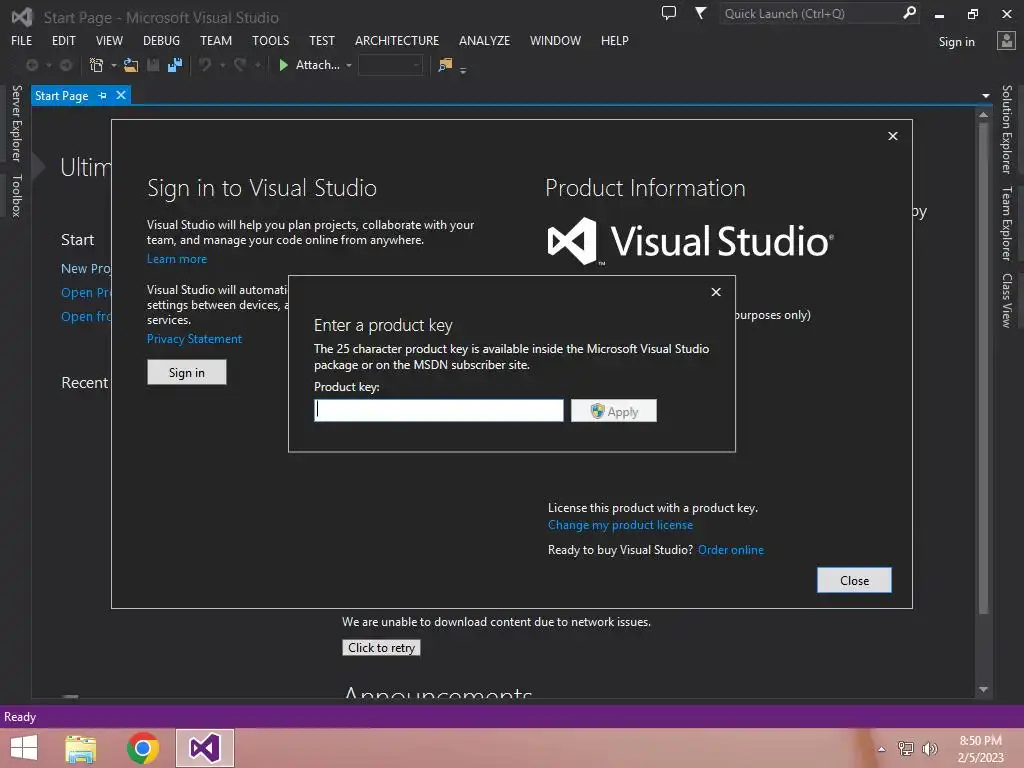
Task: Click the Visual Studio logo in title bar
Action: pos(22,17)
